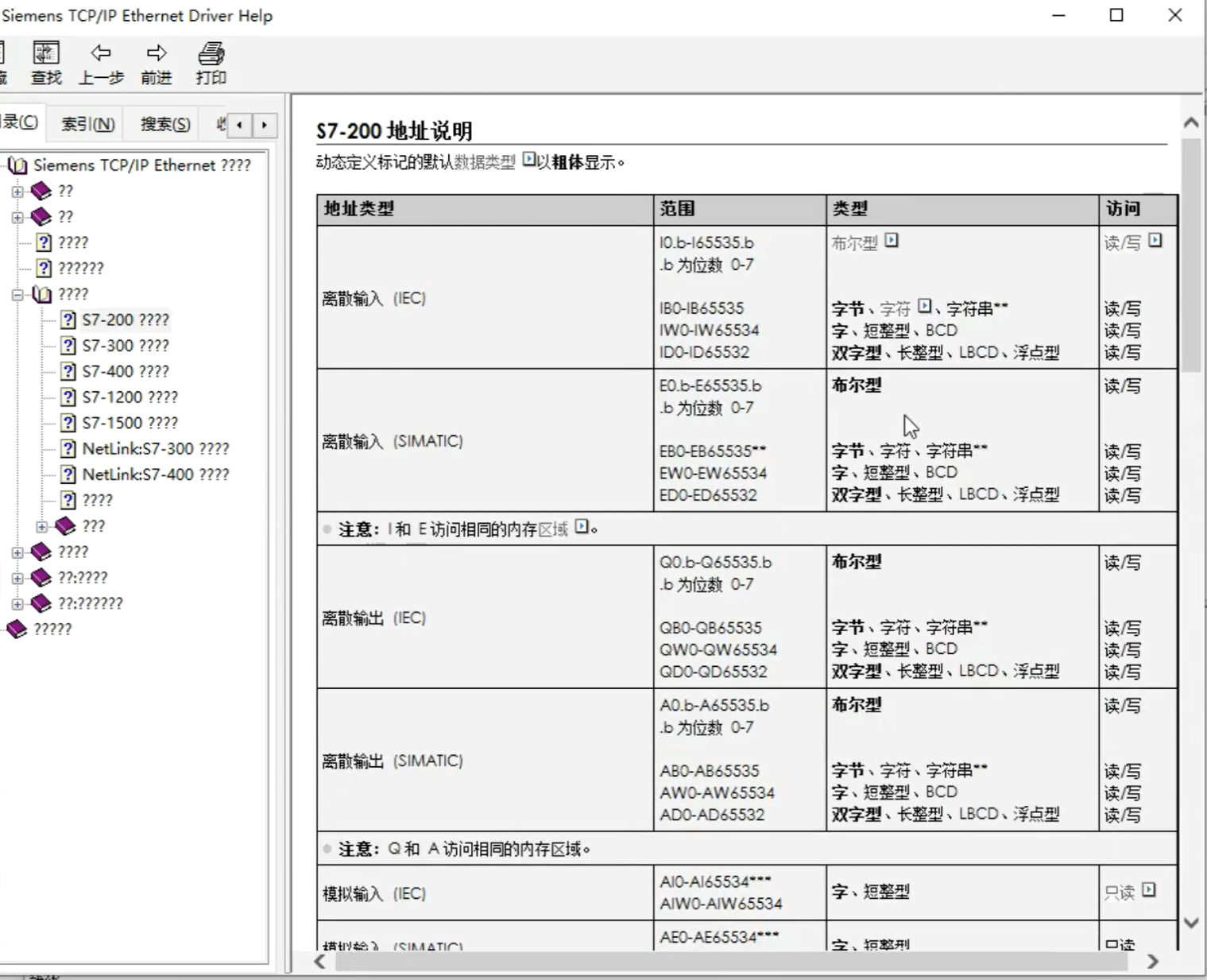This screenshot has height=980, width=1207.
Task: Switch to the 搜索(S) tab
Action: pyautogui.click(x=165, y=125)
